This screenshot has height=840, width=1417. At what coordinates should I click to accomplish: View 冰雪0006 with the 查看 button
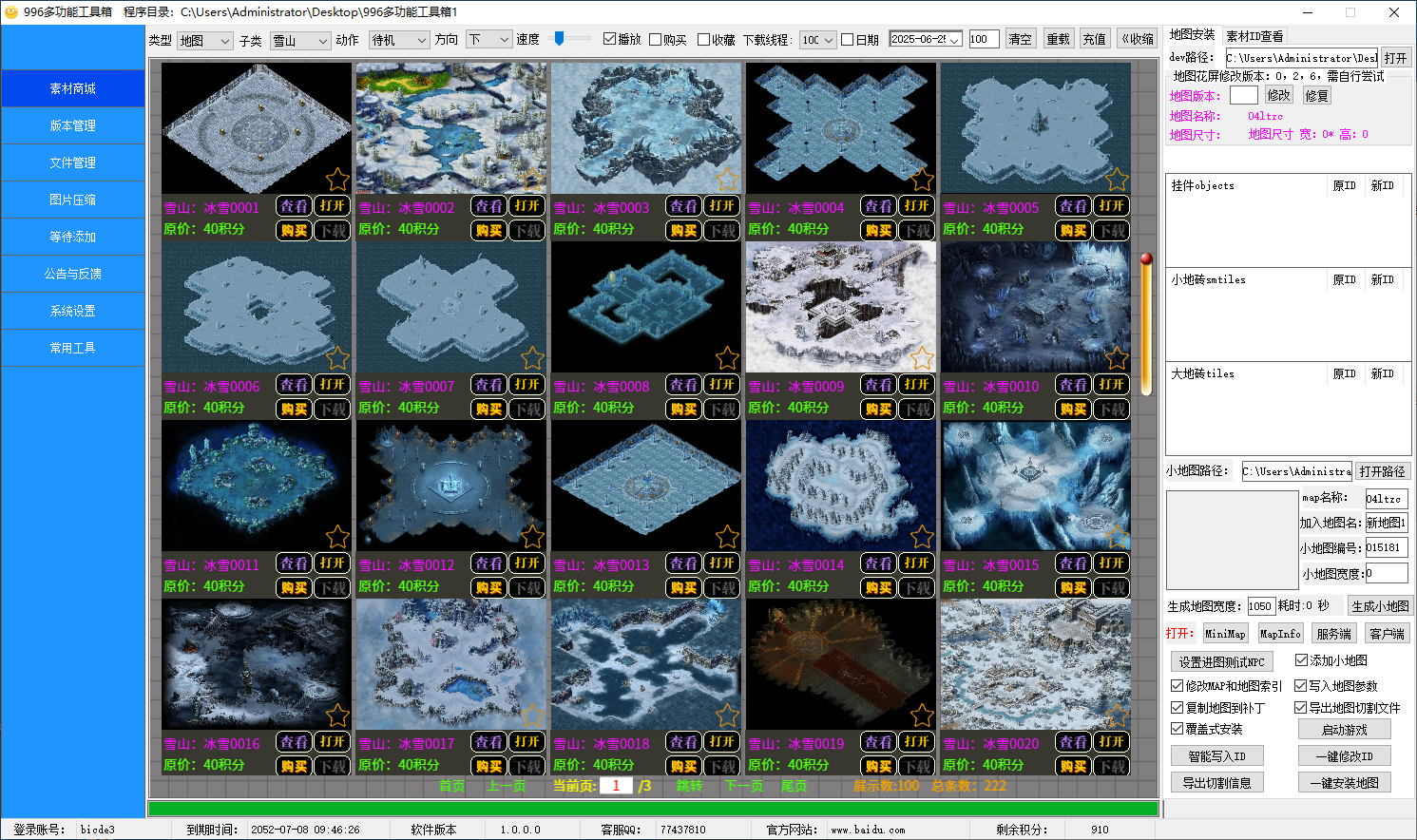[x=294, y=384]
